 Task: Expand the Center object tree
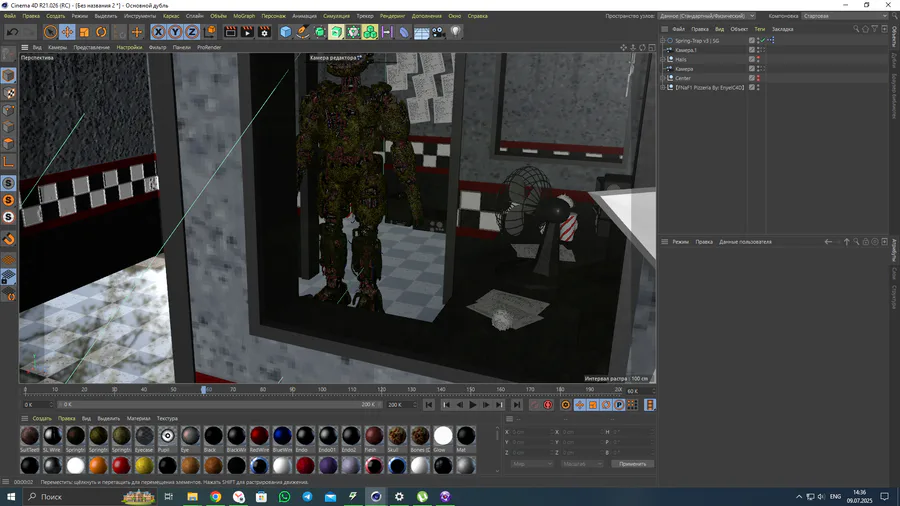(663, 78)
